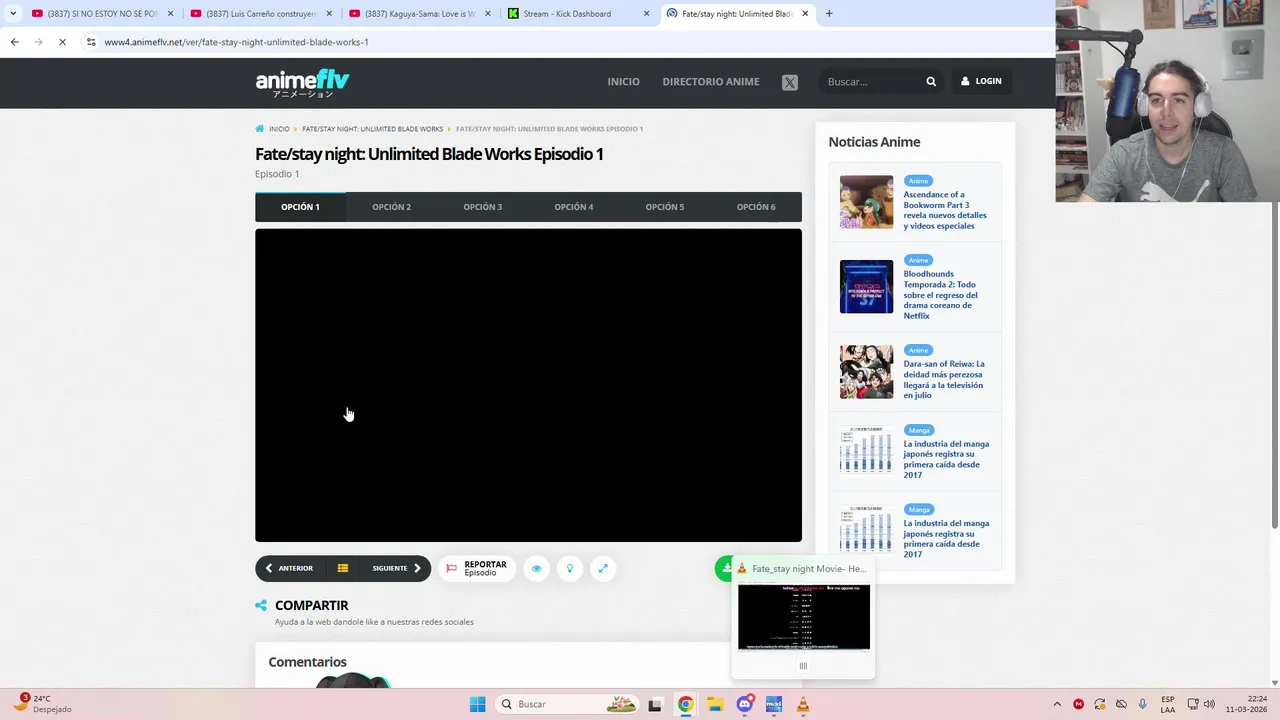Click the site info icon in the address bar

pos(91,42)
